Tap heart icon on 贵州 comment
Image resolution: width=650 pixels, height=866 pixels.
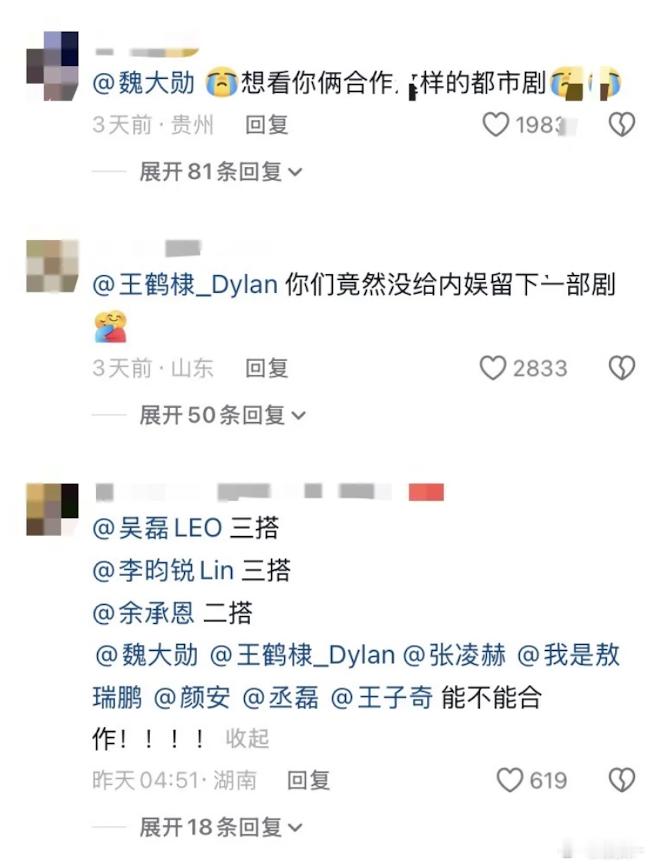(x=495, y=124)
